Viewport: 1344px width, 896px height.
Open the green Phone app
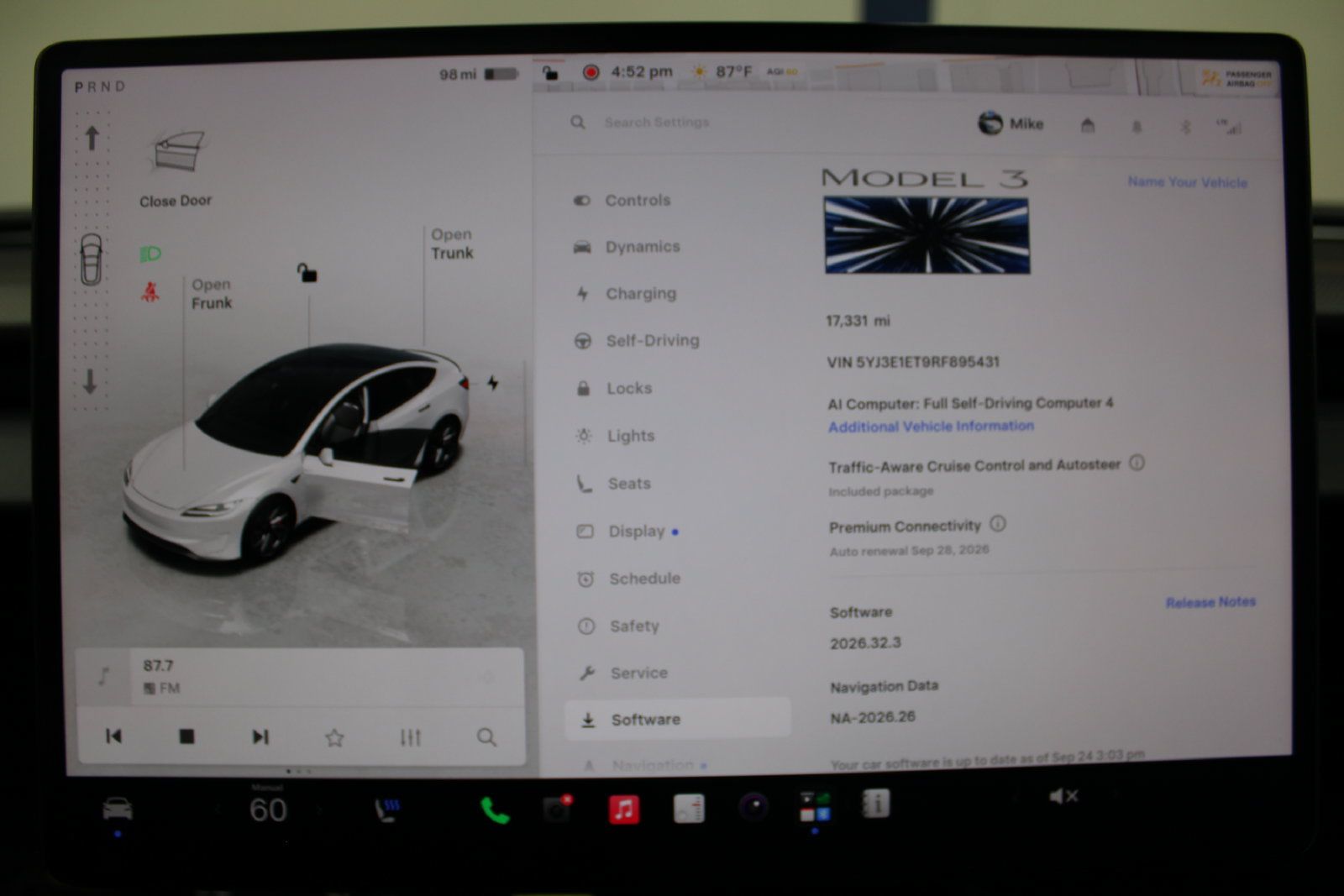[x=495, y=810]
